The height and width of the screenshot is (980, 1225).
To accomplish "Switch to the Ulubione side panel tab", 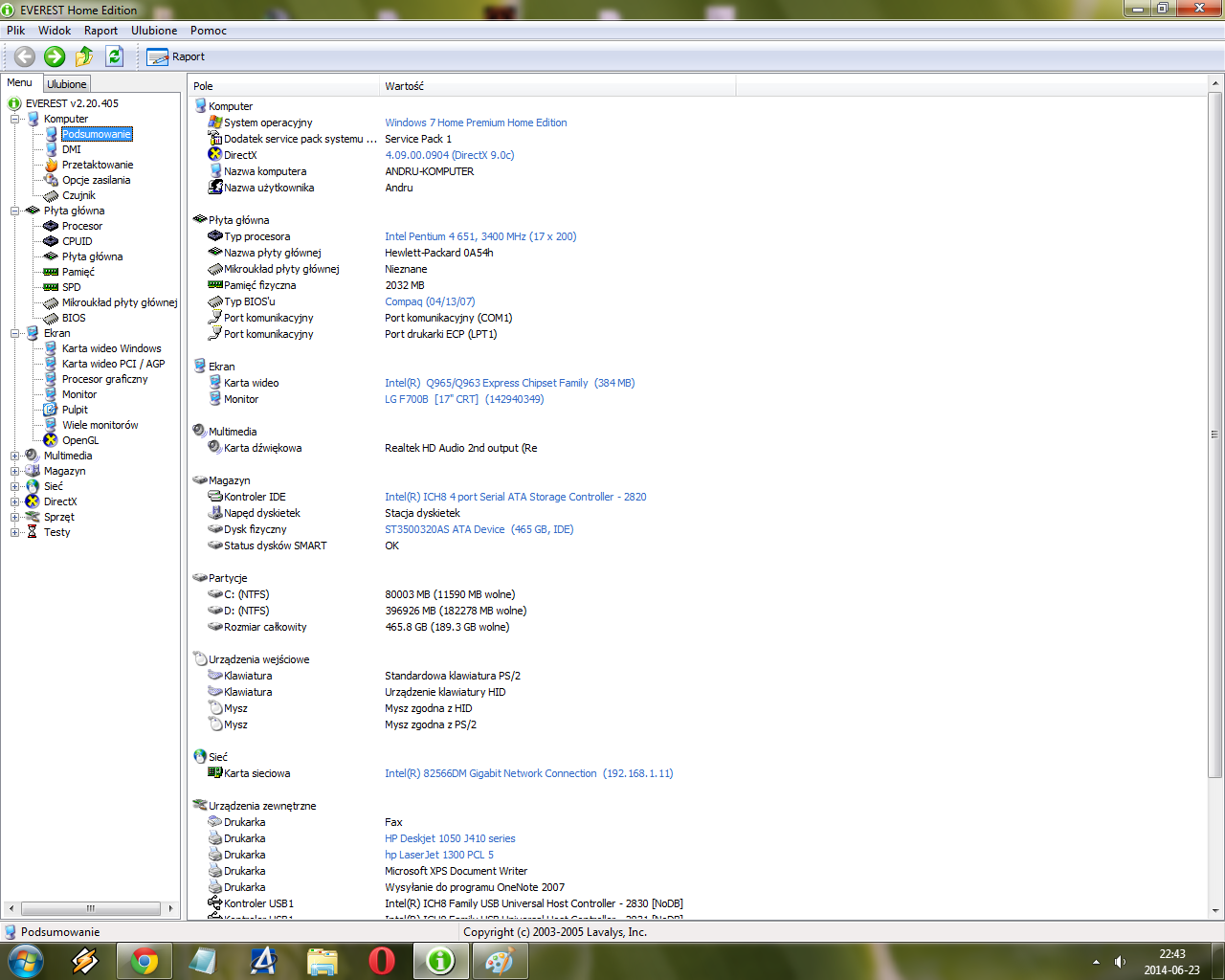I will [x=67, y=84].
